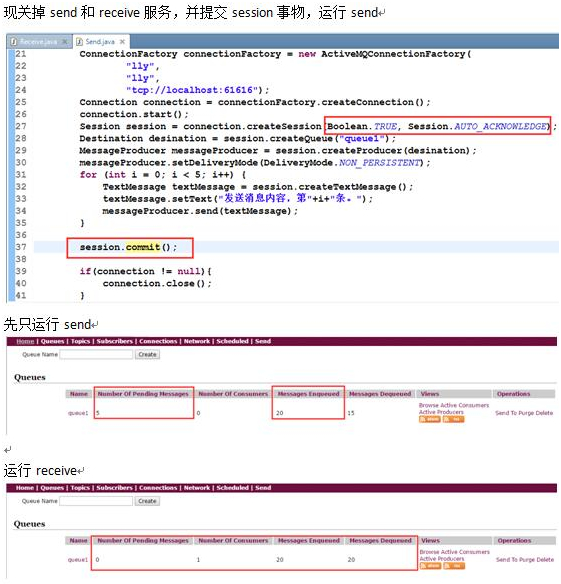561x584 pixels.
Task: Open Active Producers link in lower table
Action: pos(442,559)
